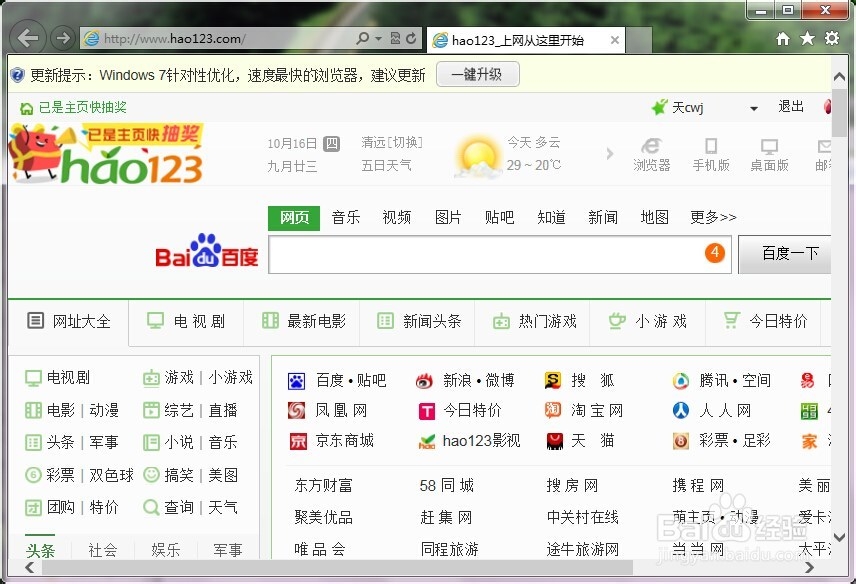This screenshot has width=856, height=584.
Task: Switch to the 最新电影 navigation tab
Action: (x=301, y=322)
